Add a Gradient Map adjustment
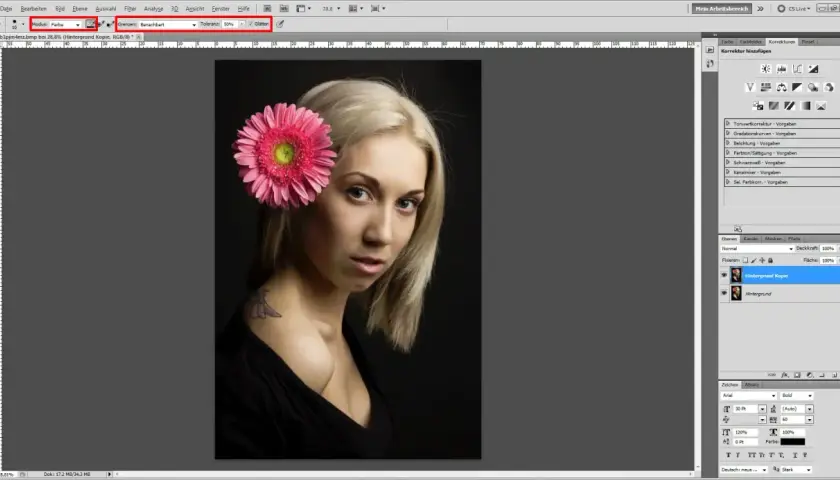This screenshot has width=840, height=480. click(805, 106)
